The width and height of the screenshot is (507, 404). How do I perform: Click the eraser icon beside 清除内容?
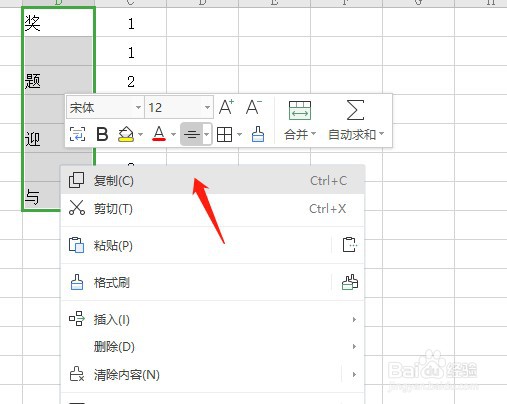77,374
